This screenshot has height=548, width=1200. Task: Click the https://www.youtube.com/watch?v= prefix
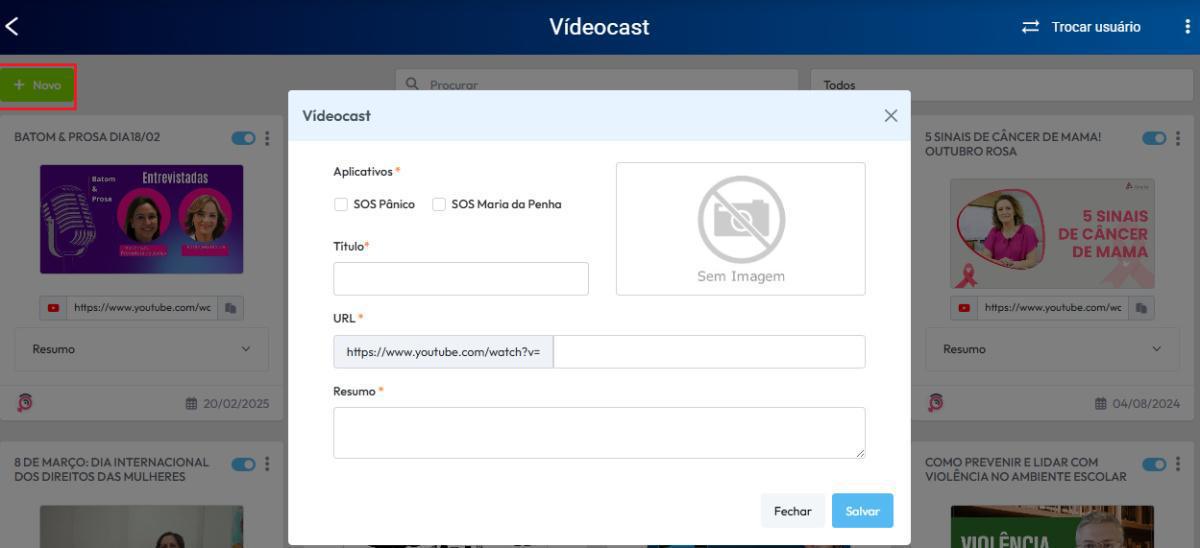pyautogui.click(x=443, y=352)
